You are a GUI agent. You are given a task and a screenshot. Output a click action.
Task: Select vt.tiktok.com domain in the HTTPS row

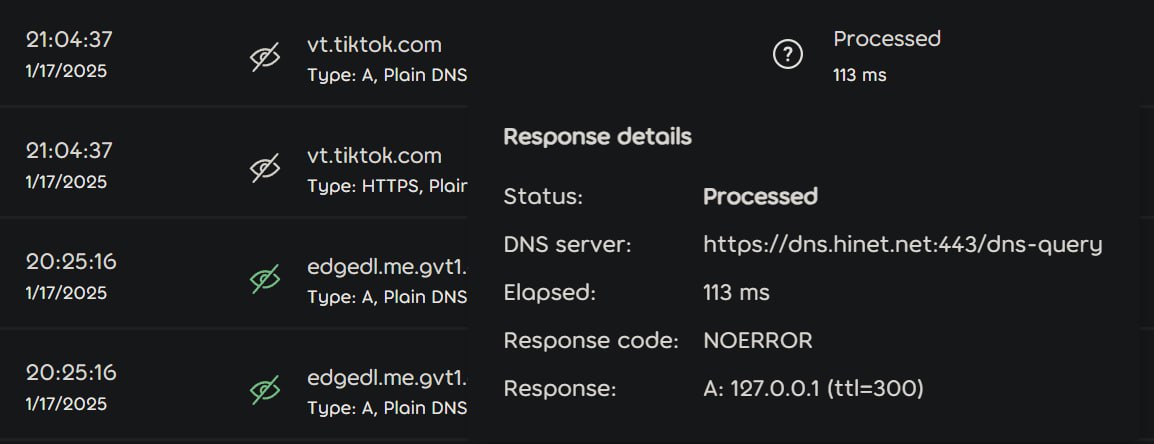coord(374,156)
